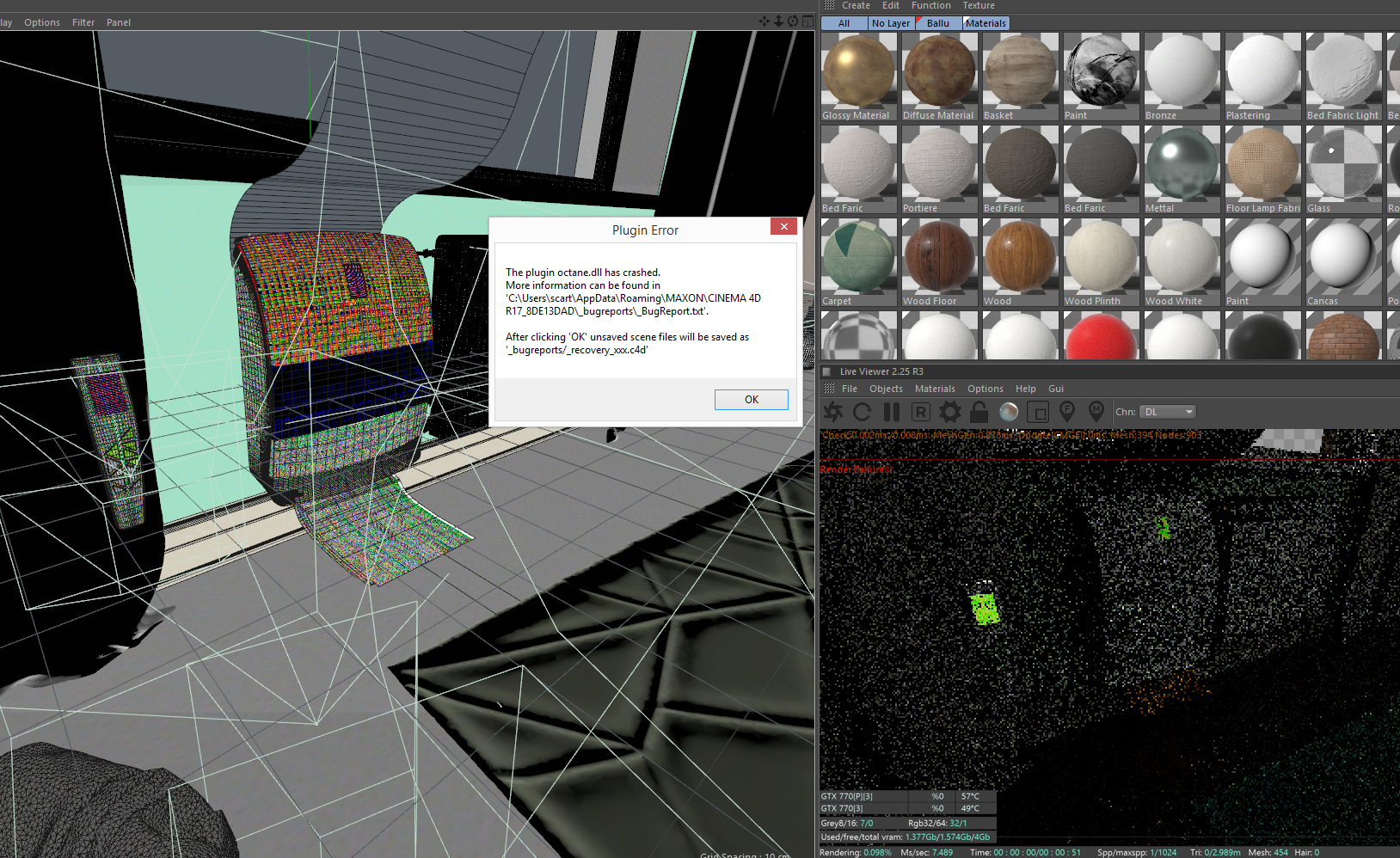Select the black material sphere thumbnail
This screenshot has height=858, width=1400.
[1263, 335]
